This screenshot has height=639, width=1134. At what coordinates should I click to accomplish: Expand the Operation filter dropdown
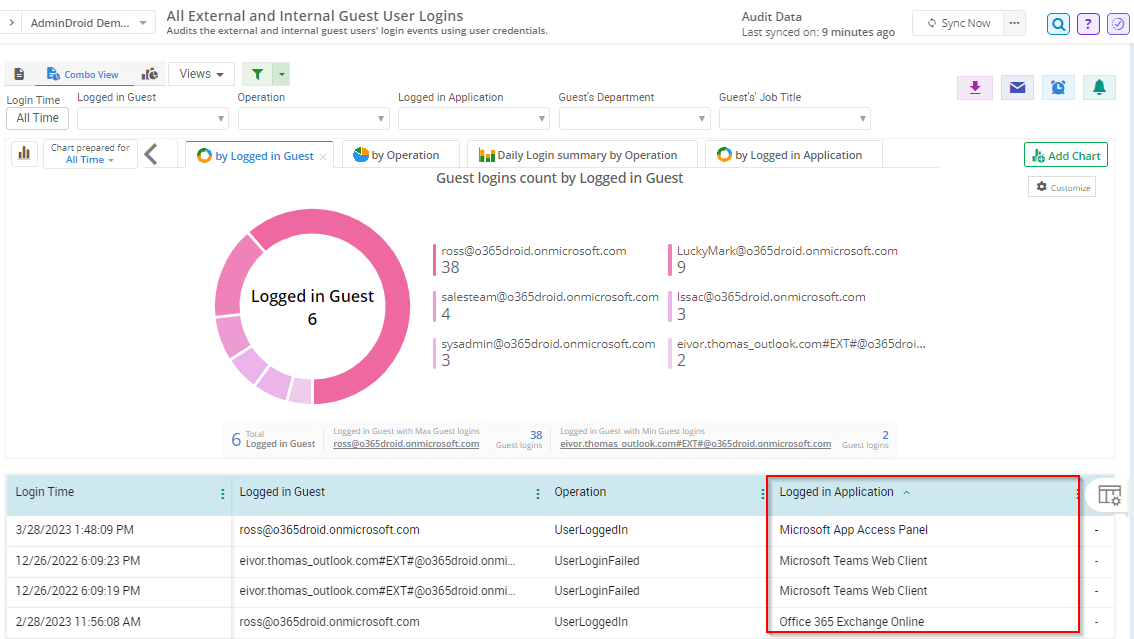(x=313, y=119)
